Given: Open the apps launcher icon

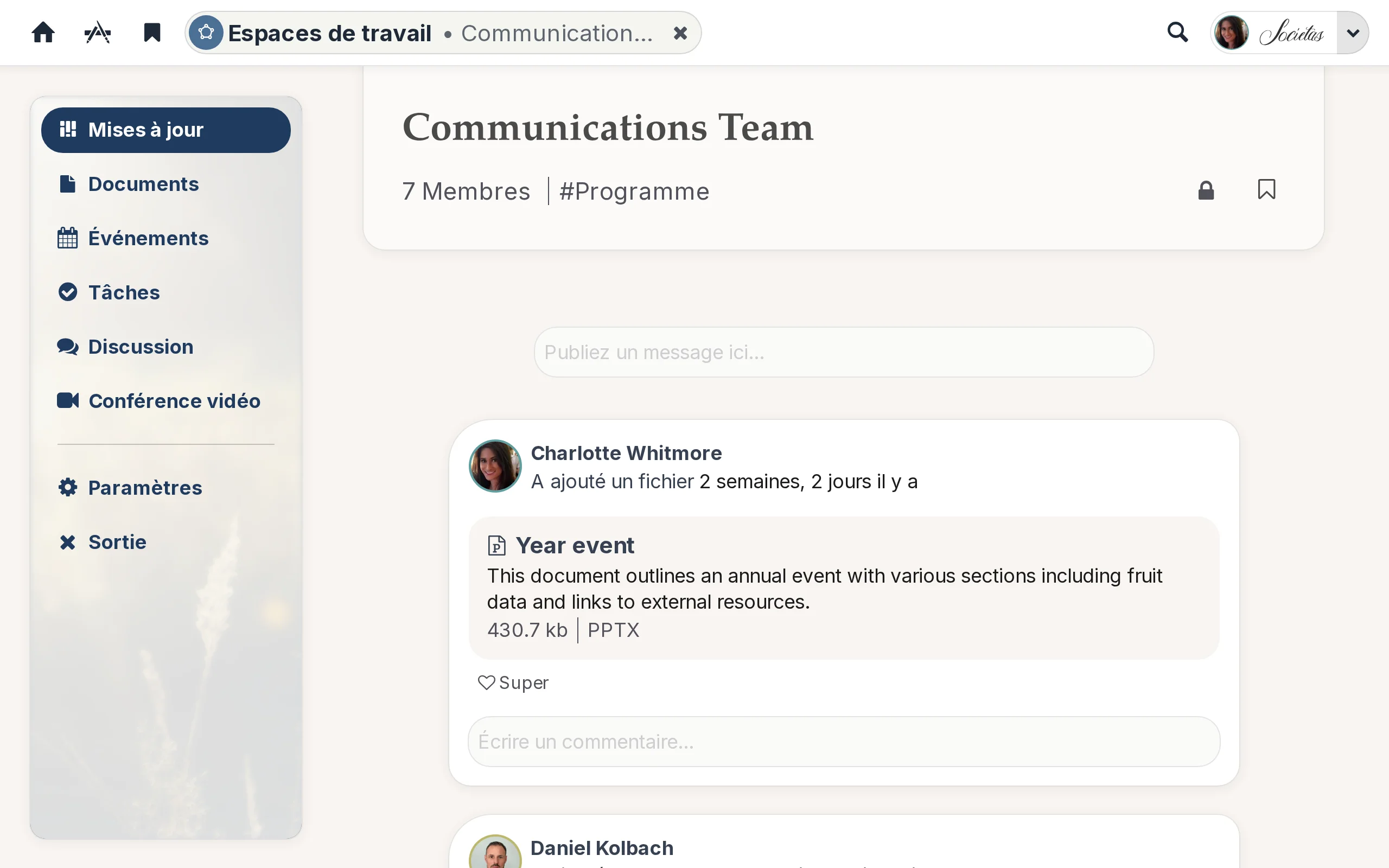Looking at the screenshot, I should tap(98, 33).
